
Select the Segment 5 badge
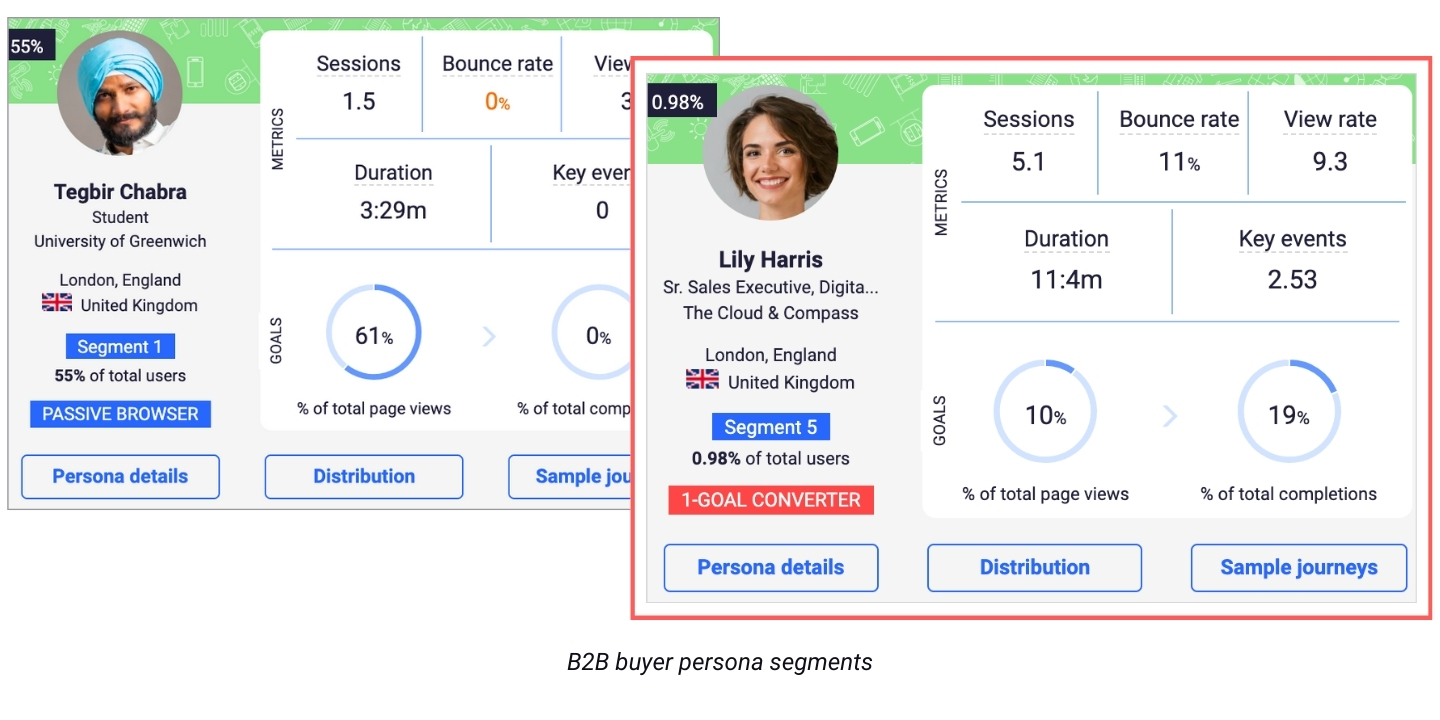770,426
